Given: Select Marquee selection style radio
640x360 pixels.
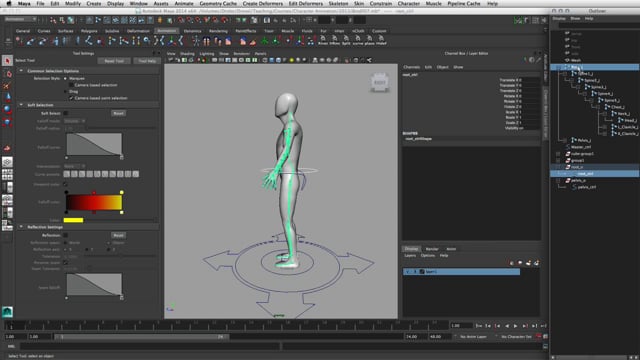Looking at the screenshot, I should tap(65, 78).
